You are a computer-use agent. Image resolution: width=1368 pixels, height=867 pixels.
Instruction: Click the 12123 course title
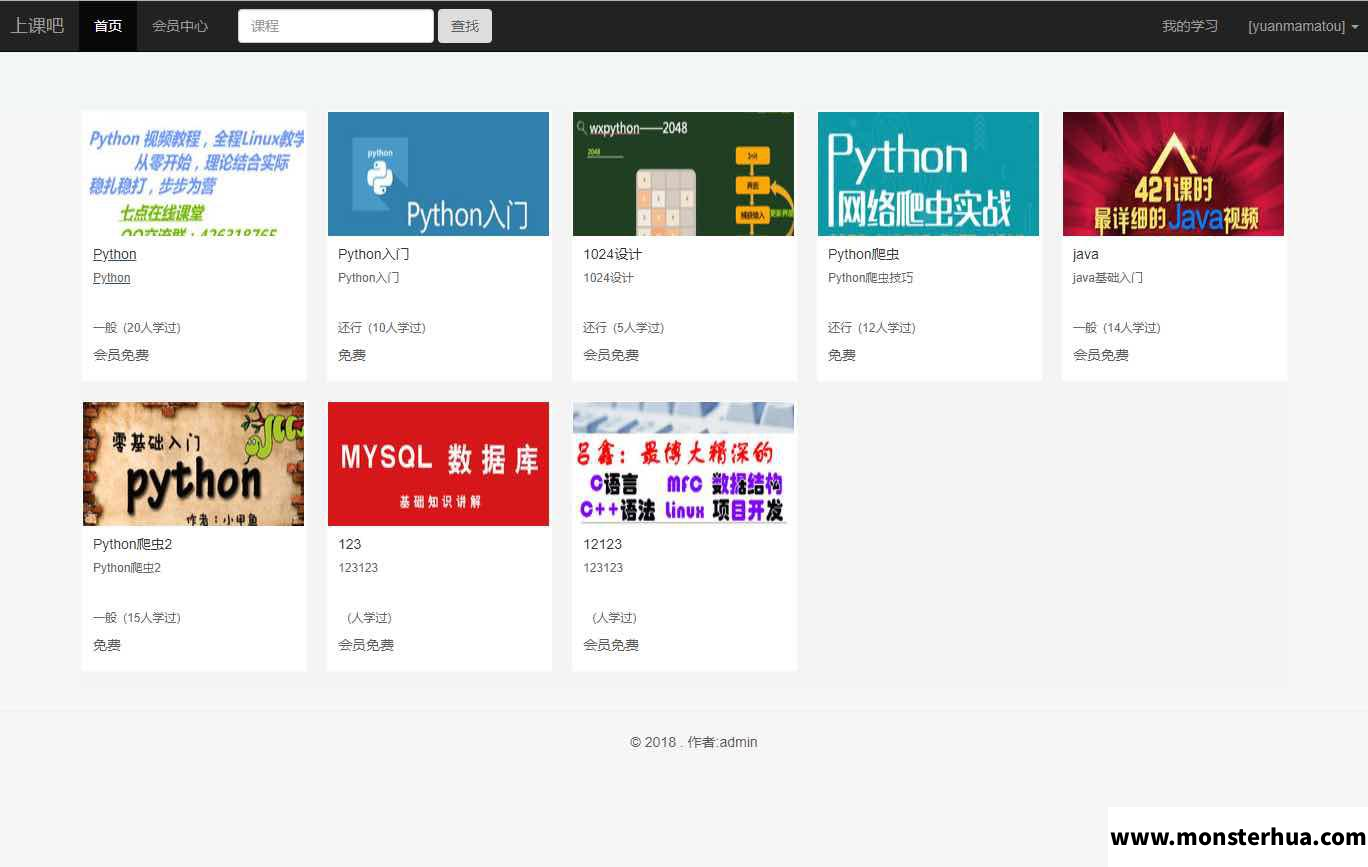click(x=603, y=544)
